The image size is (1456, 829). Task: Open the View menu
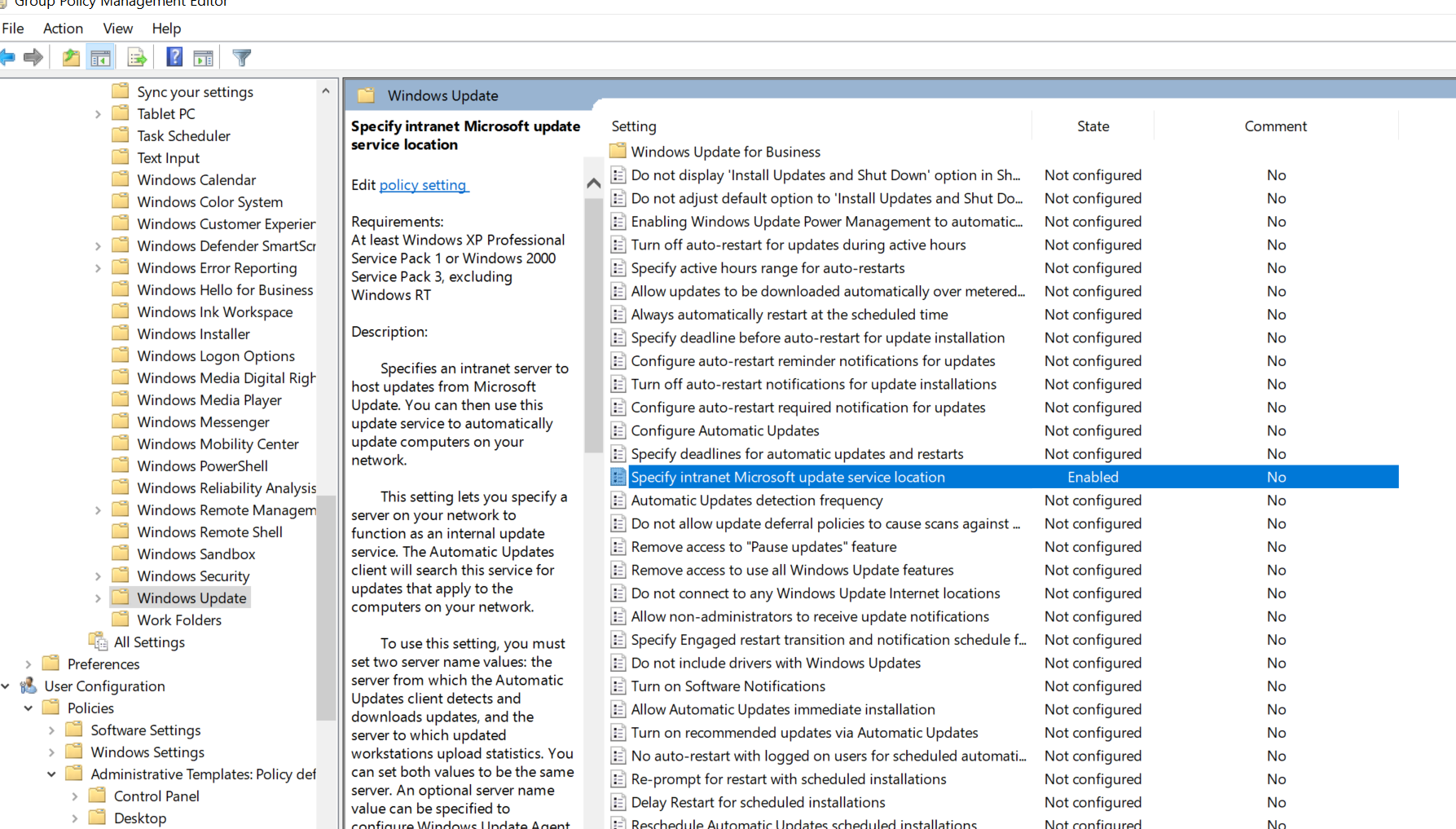(118, 29)
